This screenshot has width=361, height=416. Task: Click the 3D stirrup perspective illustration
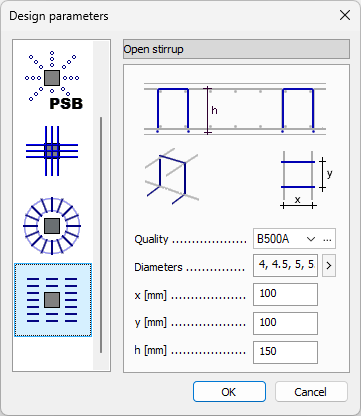pyautogui.click(x=172, y=177)
